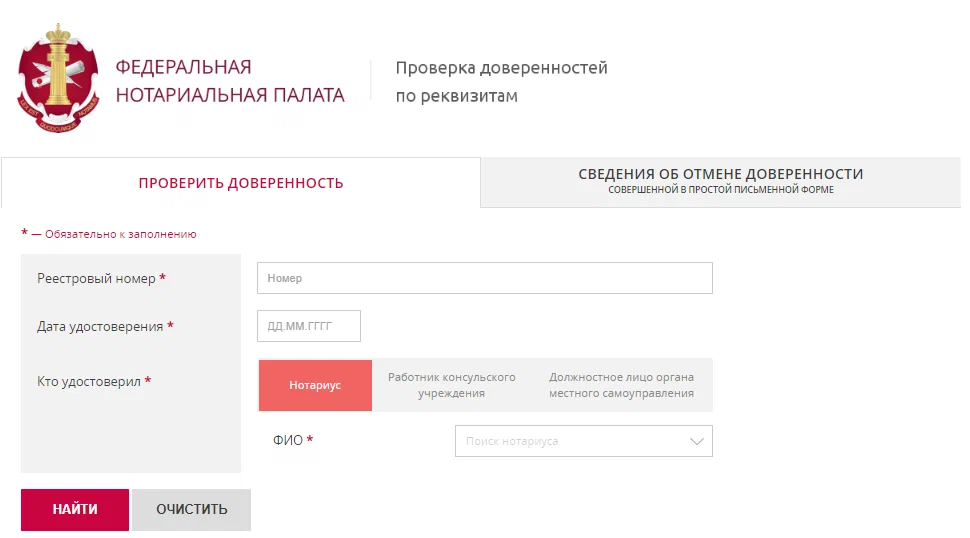Screen dimensions: 970x538
Task: Expand the notary list chevron arrow
Action: [697, 441]
